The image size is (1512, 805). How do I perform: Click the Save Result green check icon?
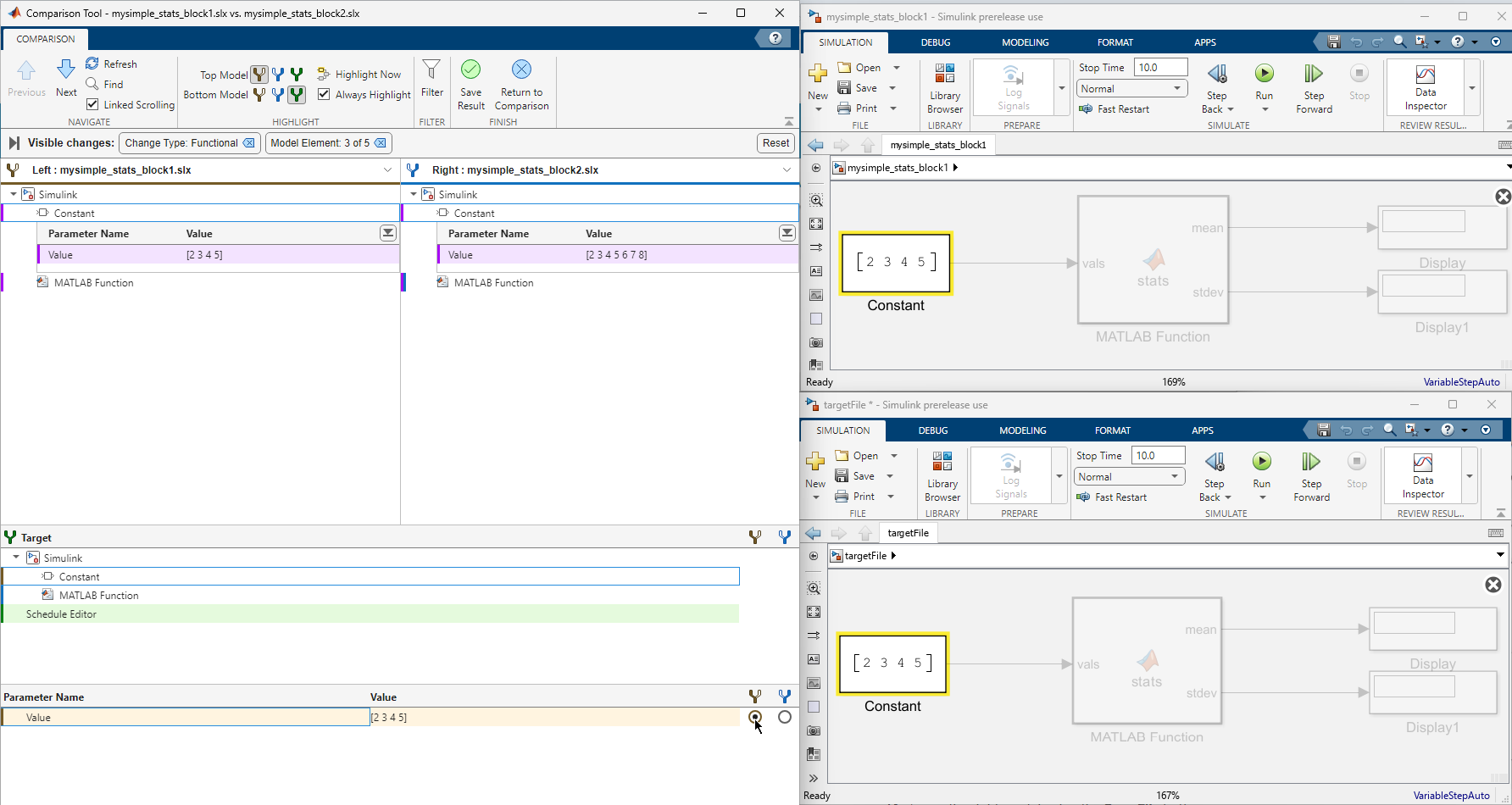(471, 69)
